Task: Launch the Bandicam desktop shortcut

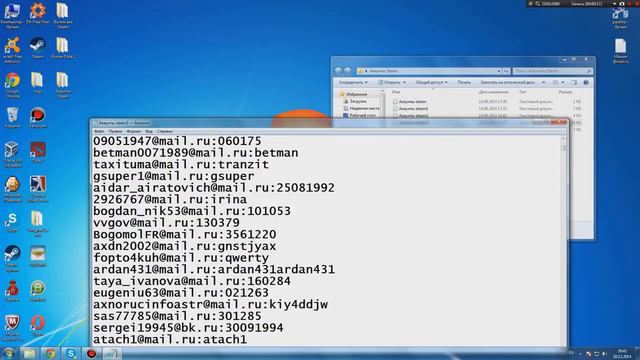Action: pyautogui.click(x=38, y=118)
